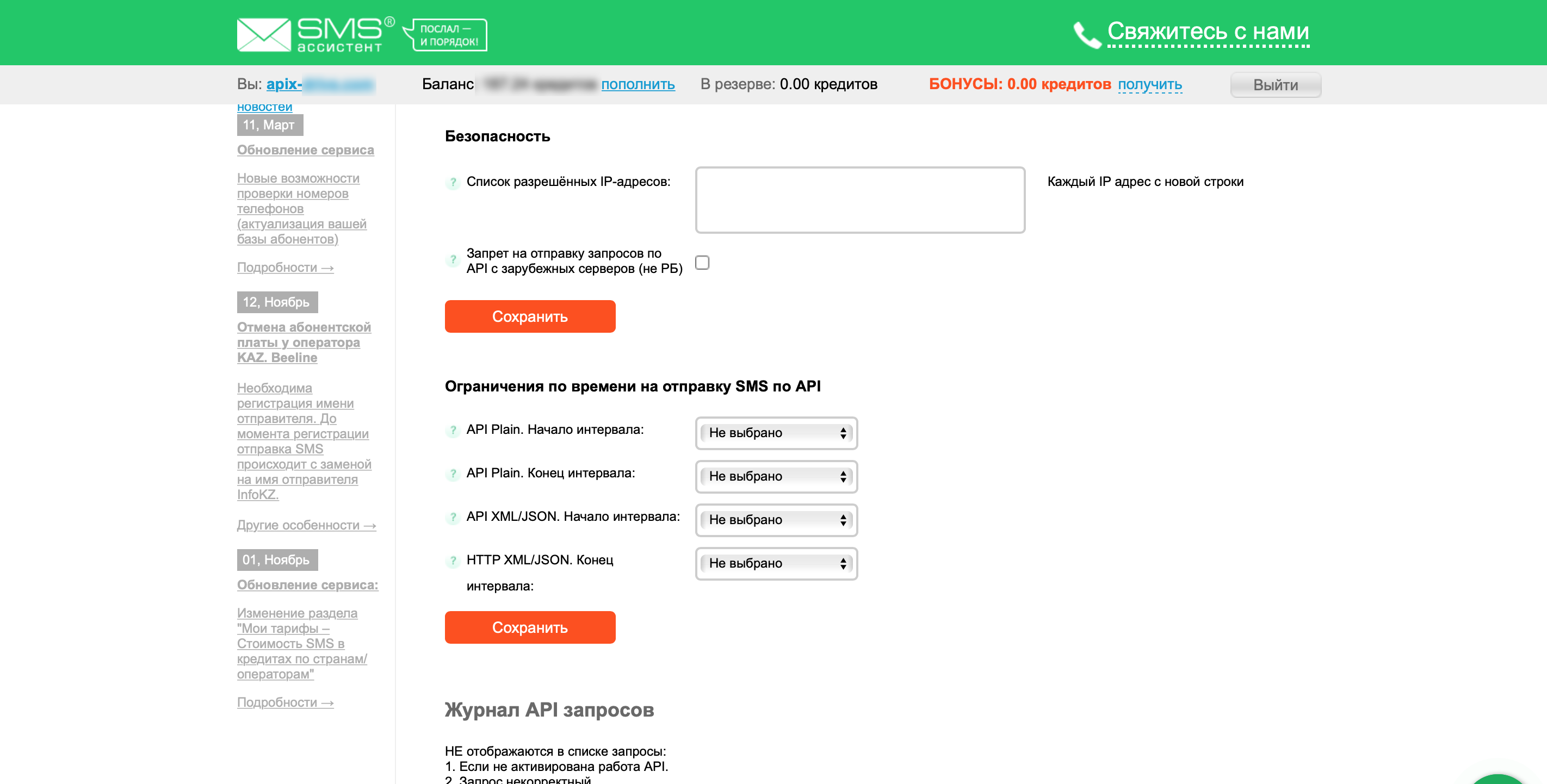This screenshot has width=1547, height=784.
Task: Open Необходима регистрация имени отправителя news text
Action: pos(304,441)
